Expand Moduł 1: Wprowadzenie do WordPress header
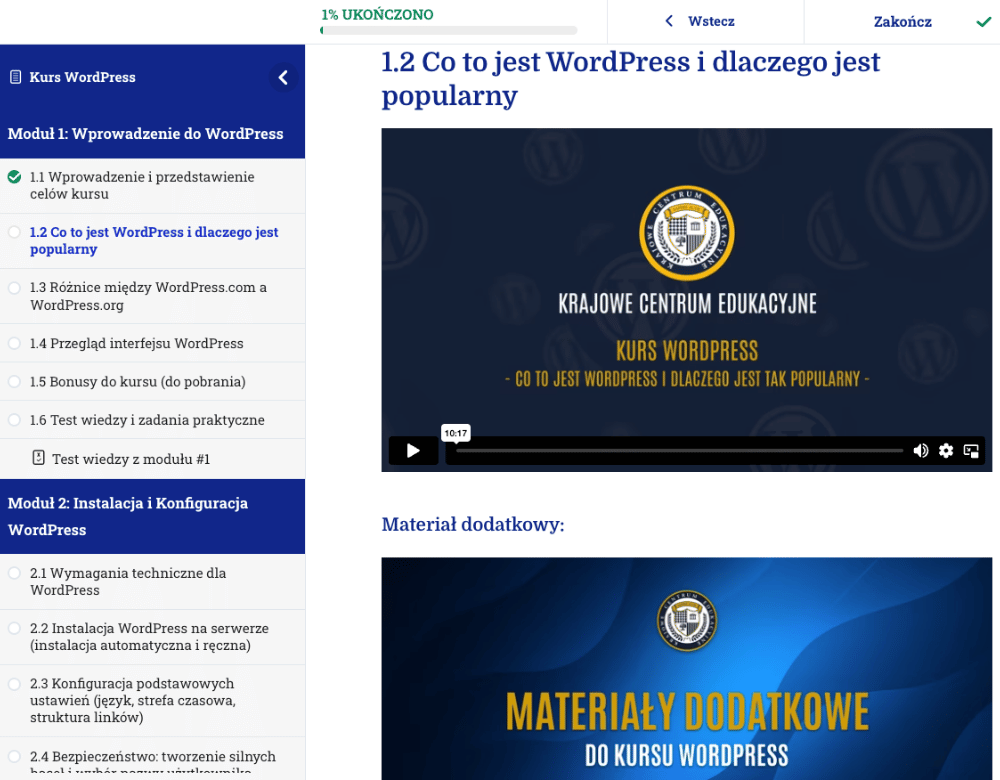 152,134
